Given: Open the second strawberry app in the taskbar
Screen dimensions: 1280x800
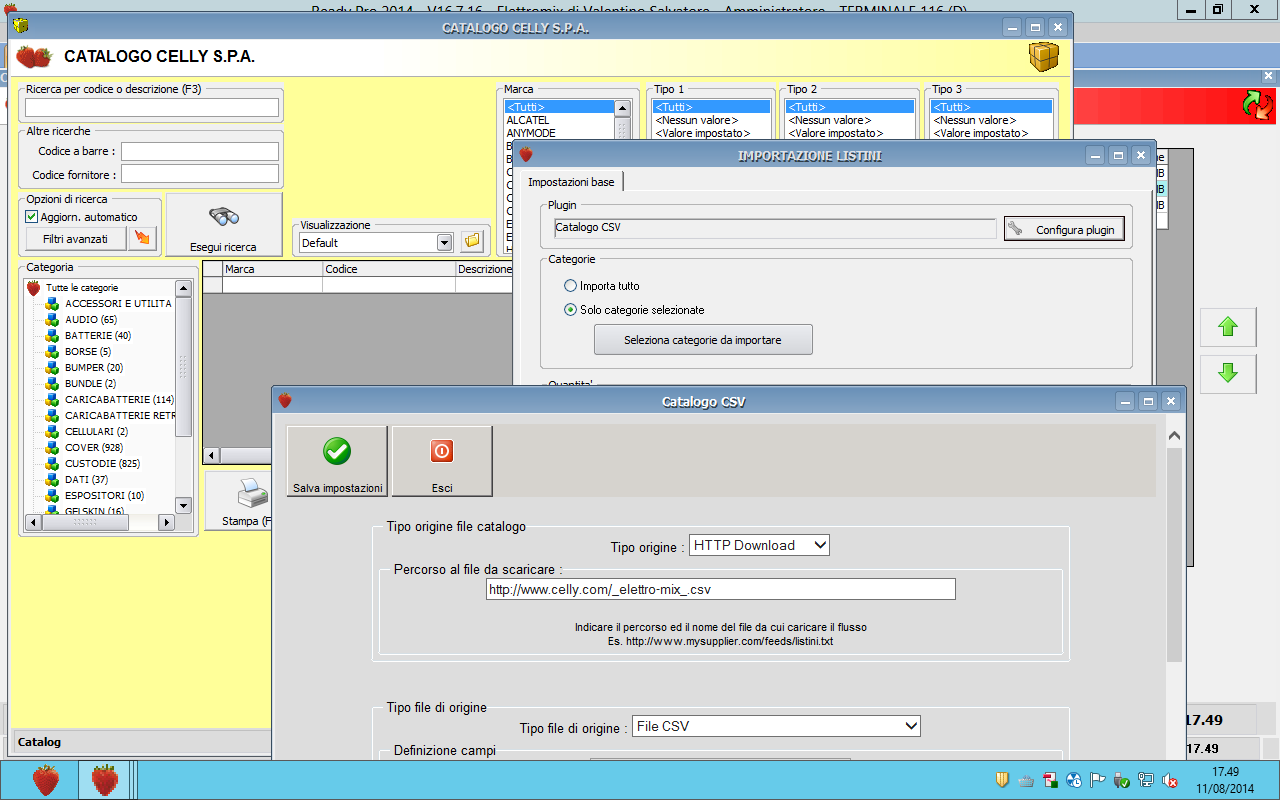Looking at the screenshot, I should tap(106, 779).
